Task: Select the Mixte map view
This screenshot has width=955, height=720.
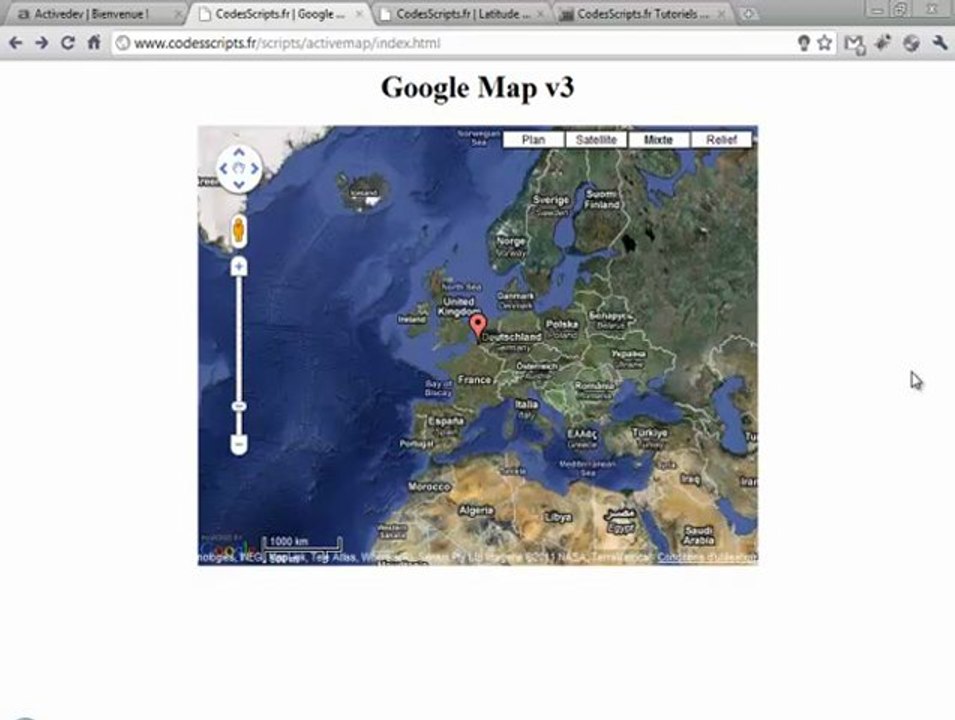Action: pyautogui.click(x=658, y=139)
